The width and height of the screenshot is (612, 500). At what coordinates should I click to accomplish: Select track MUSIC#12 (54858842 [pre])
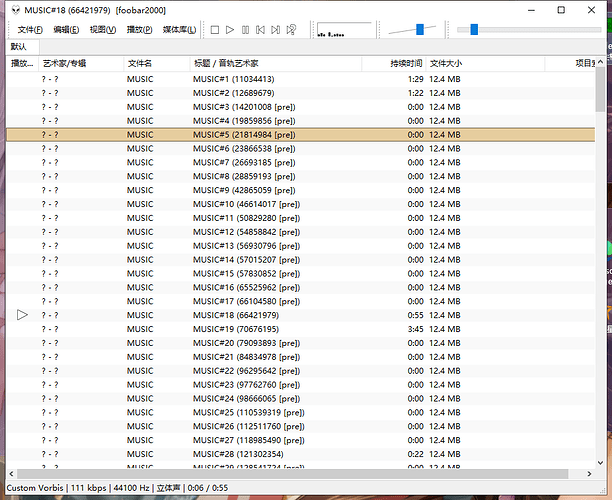(301, 232)
